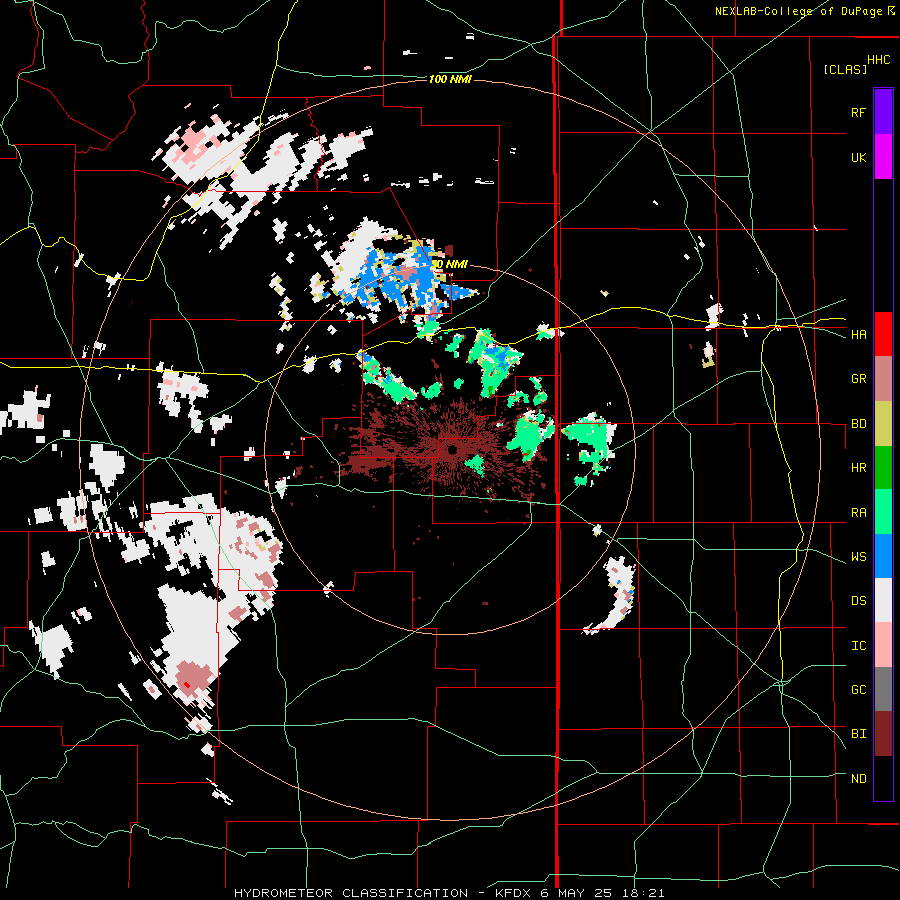900x900 pixels.
Task: Click the red hail pixel in southwest storm
Action: click(187, 684)
